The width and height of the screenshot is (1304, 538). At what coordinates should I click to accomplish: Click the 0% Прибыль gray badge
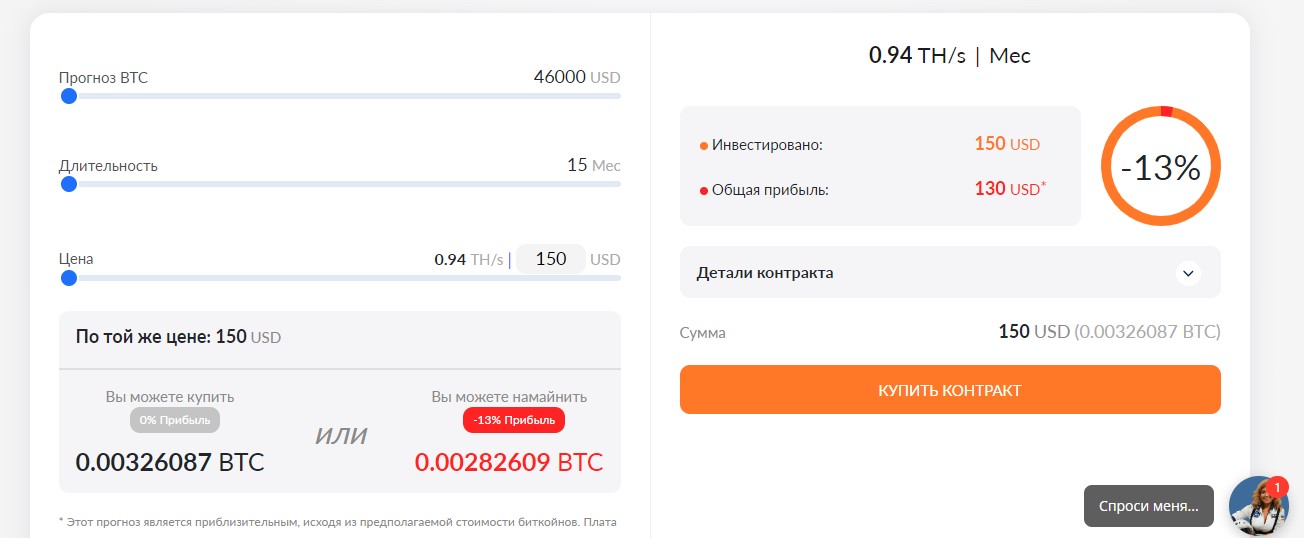[x=175, y=420]
